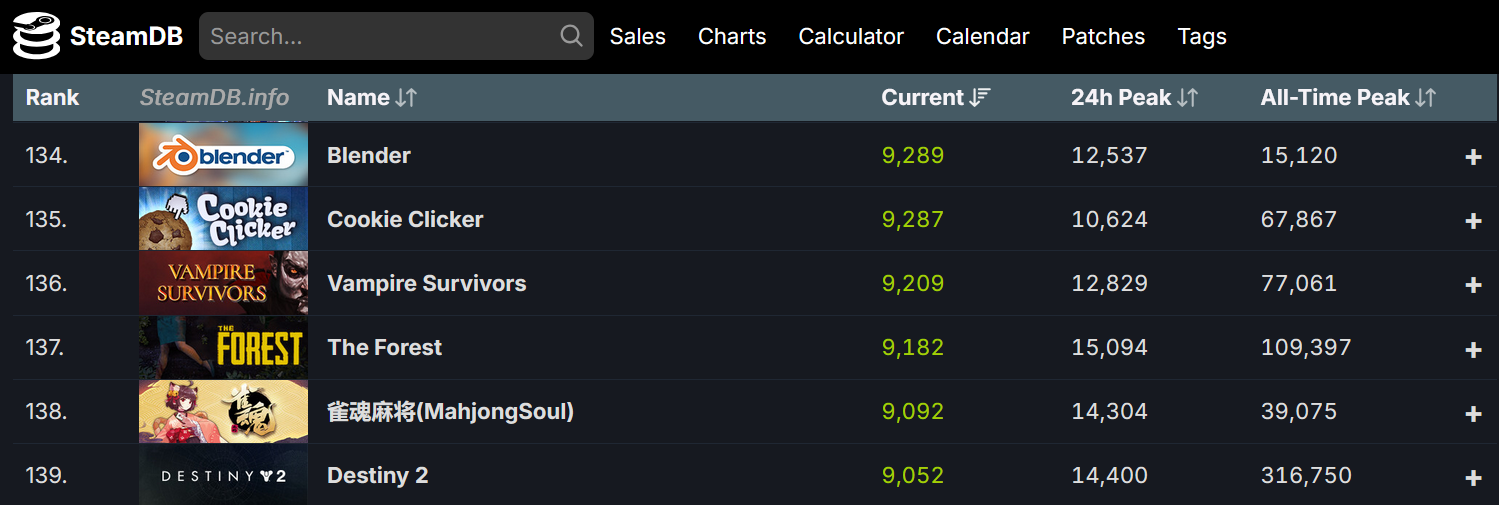Click the 24h Peak sort arrows

coord(1187,97)
